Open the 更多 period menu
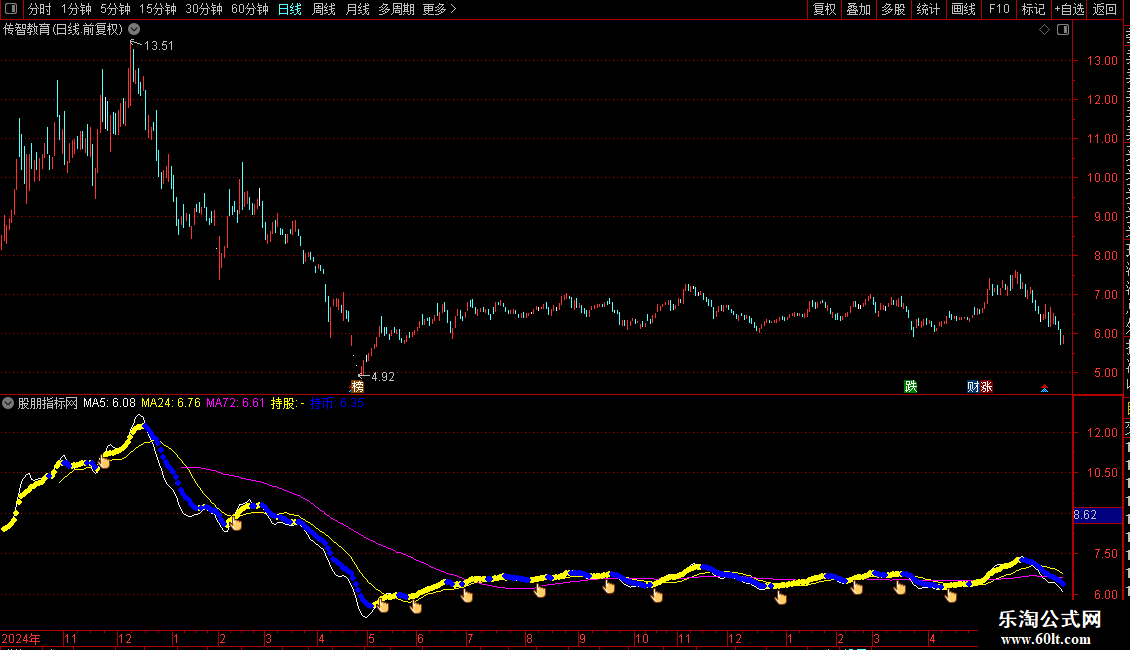 click(x=439, y=9)
